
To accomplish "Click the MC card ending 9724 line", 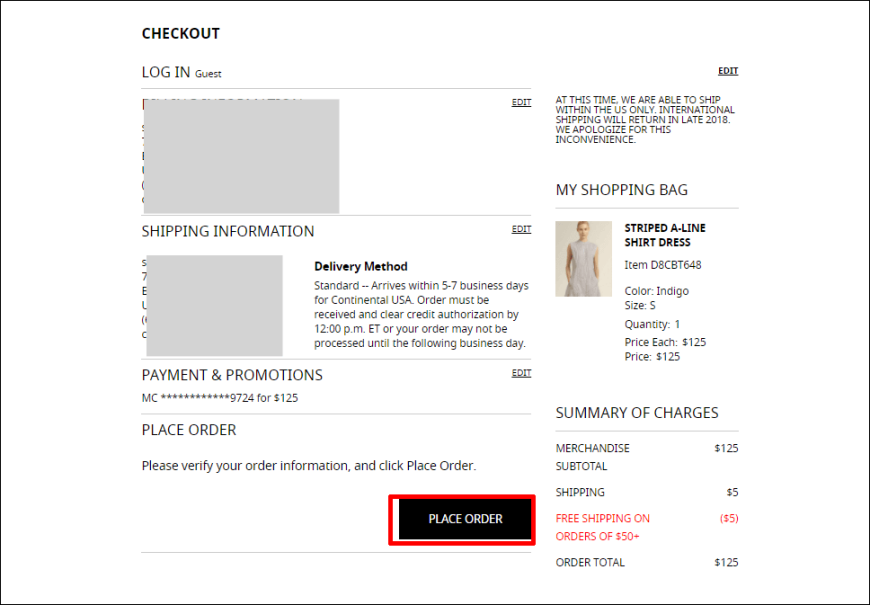I will pos(220,398).
